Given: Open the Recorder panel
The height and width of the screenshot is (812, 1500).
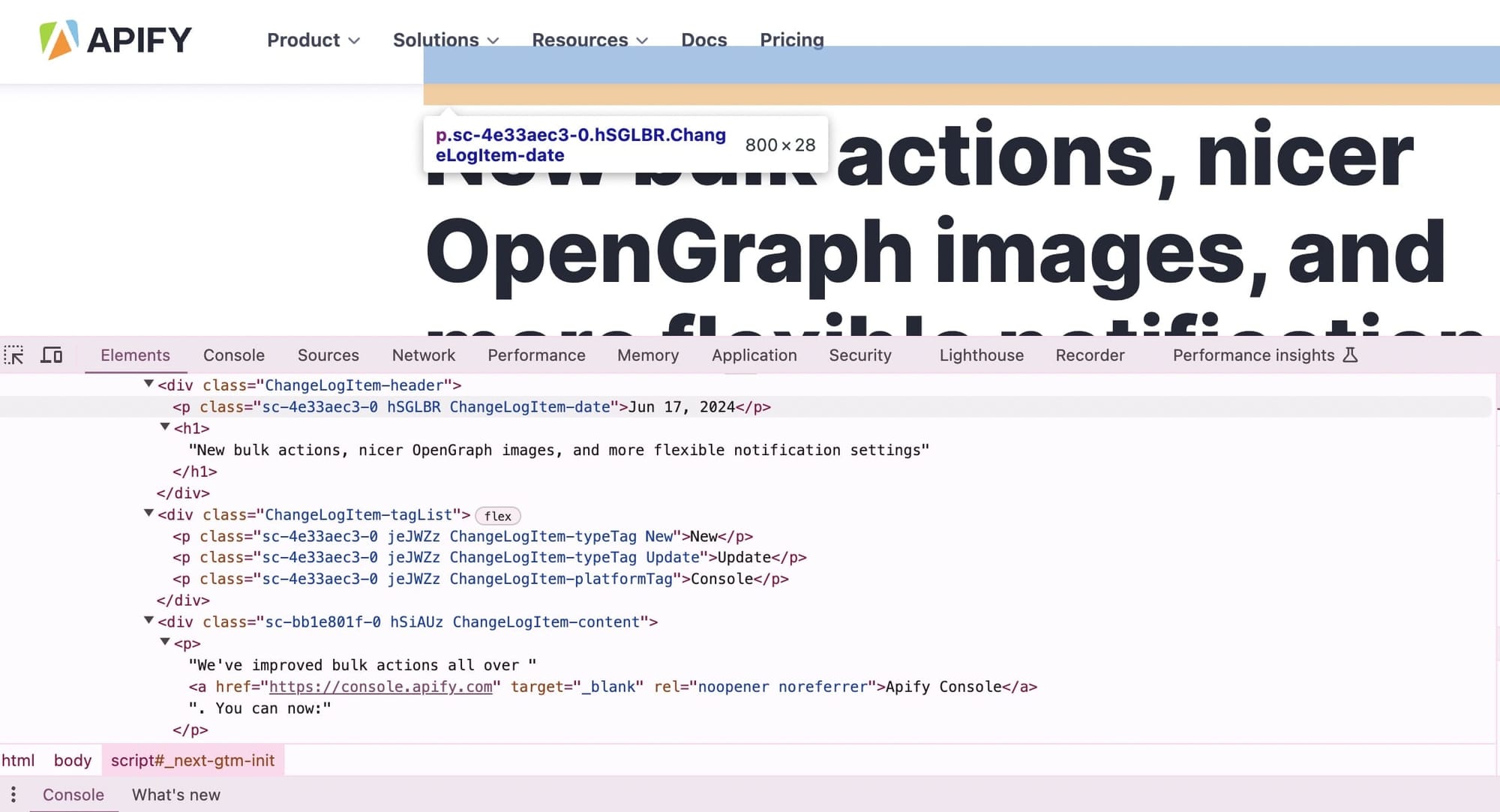Looking at the screenshot, I should [1089, 355].
